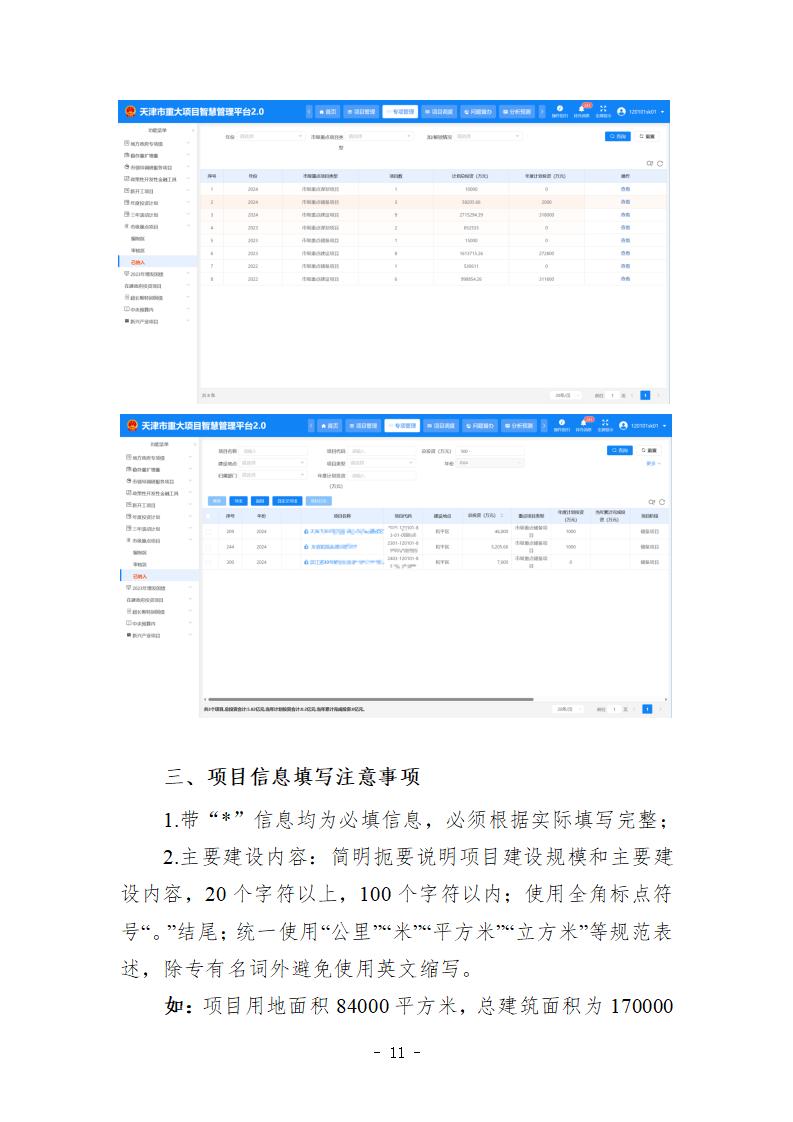Open notification bell in lower screenshot header

click(583, 423)
